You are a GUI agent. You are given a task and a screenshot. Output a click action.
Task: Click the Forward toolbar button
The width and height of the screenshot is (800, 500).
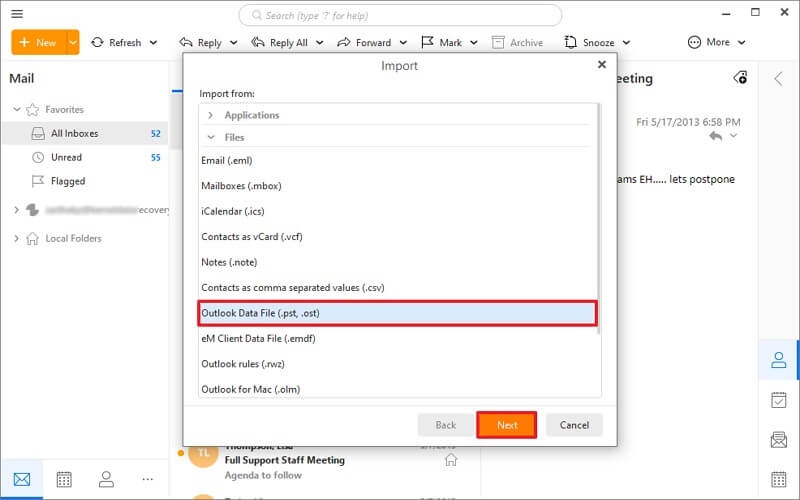click(364, 42)
